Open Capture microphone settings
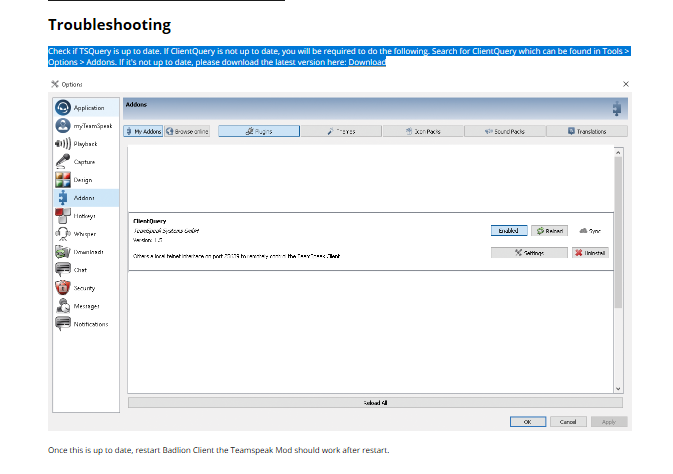 [86, 162]
